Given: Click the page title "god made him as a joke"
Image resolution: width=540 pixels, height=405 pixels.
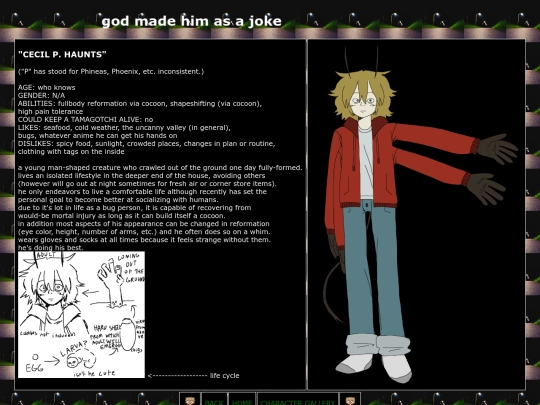Looking at the screenshot, I should point(191,21).
